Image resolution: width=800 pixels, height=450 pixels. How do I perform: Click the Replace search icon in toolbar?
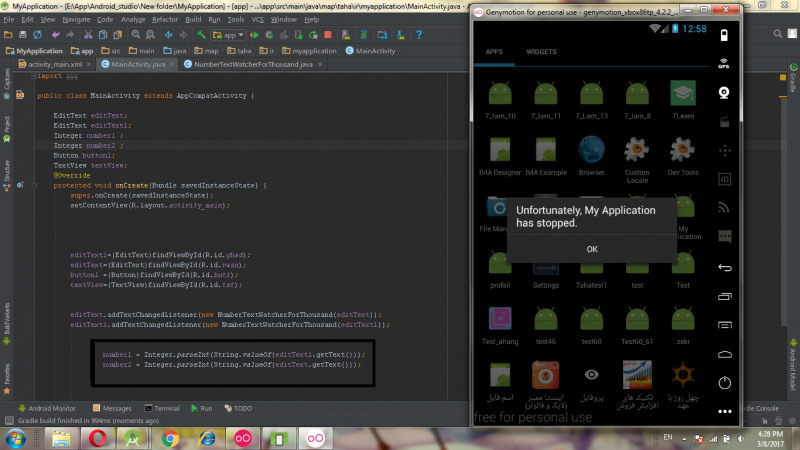[150, 35]
